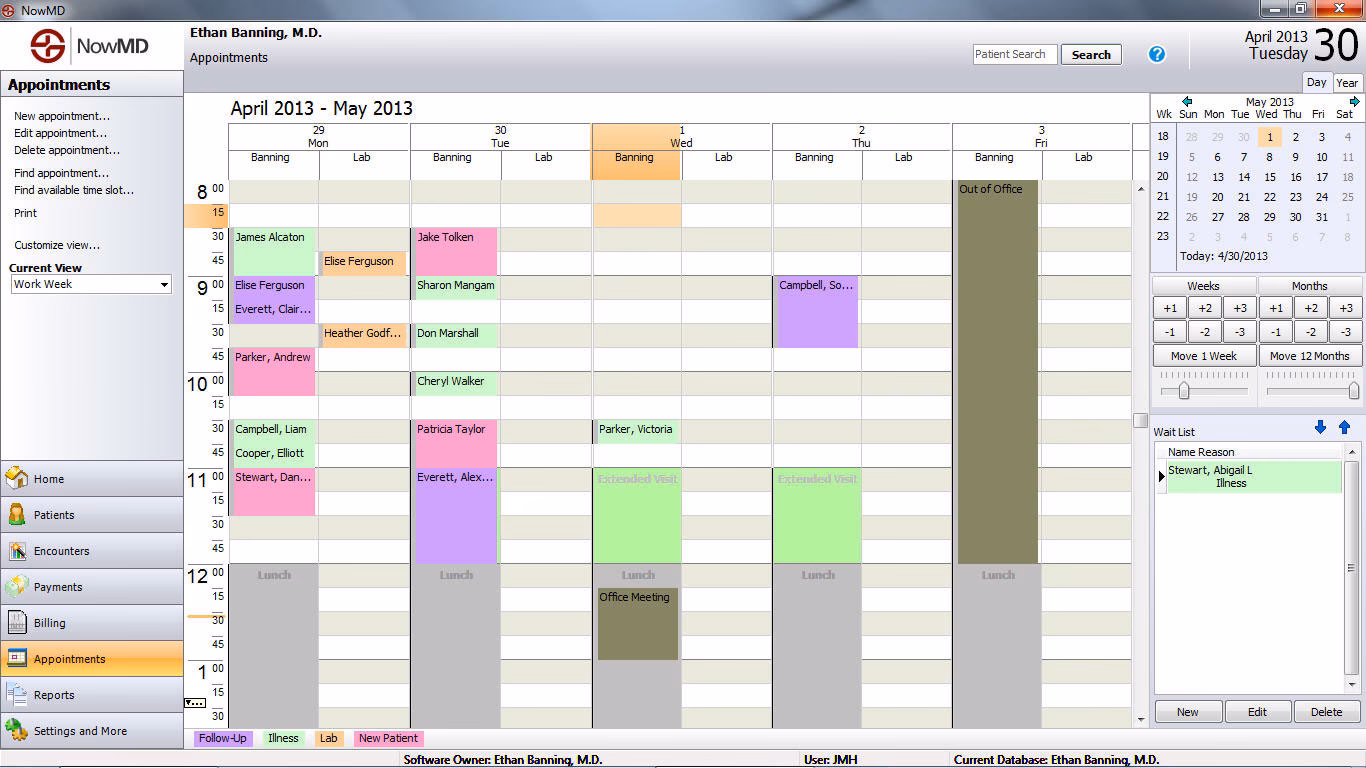Click the row selector triangle beside Stewart, Abigail L
The width and height of the screenshot is (1366, 768).
click(1160, 477)
